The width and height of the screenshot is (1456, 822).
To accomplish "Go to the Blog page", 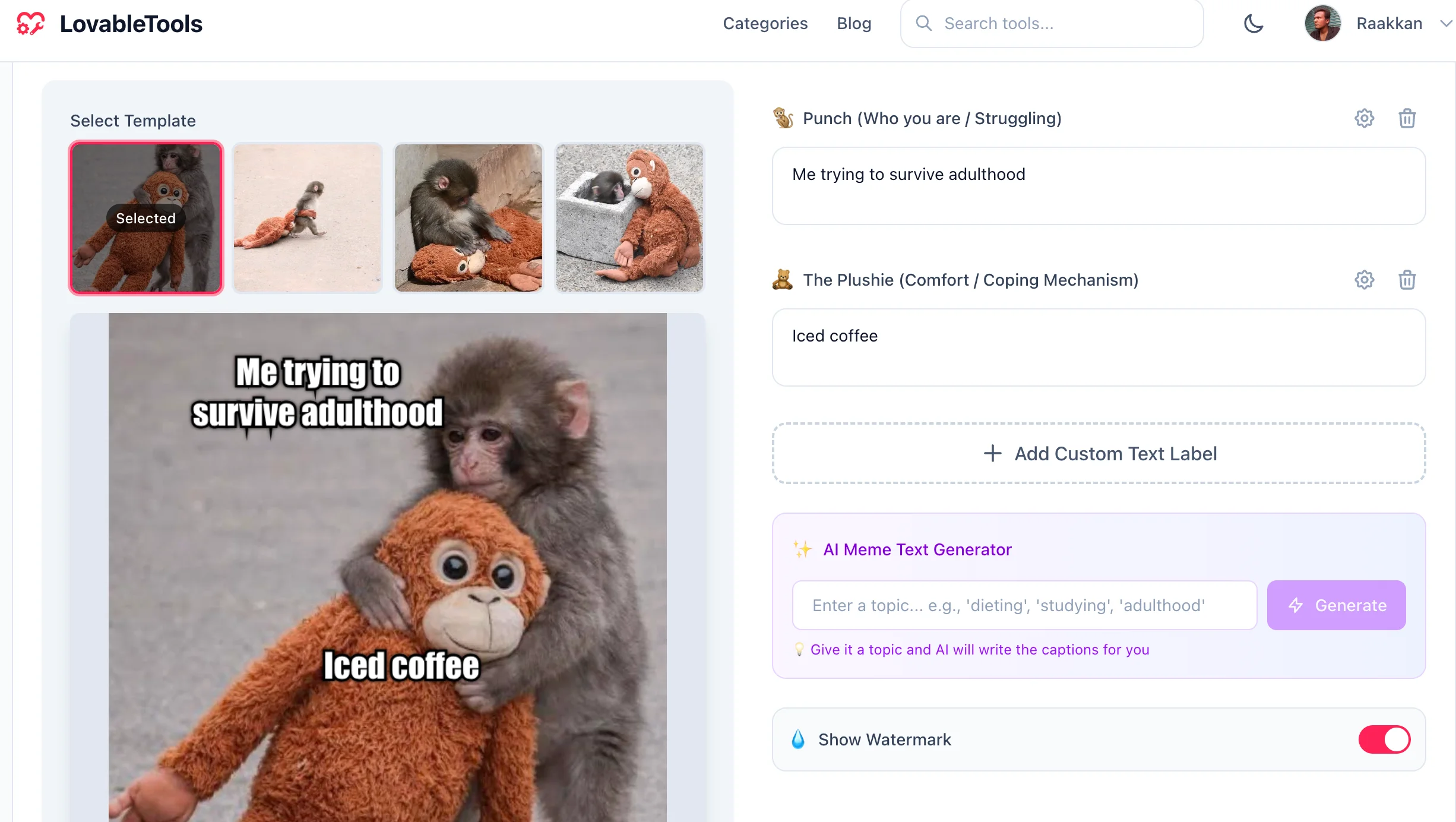I will click(854, 24).
